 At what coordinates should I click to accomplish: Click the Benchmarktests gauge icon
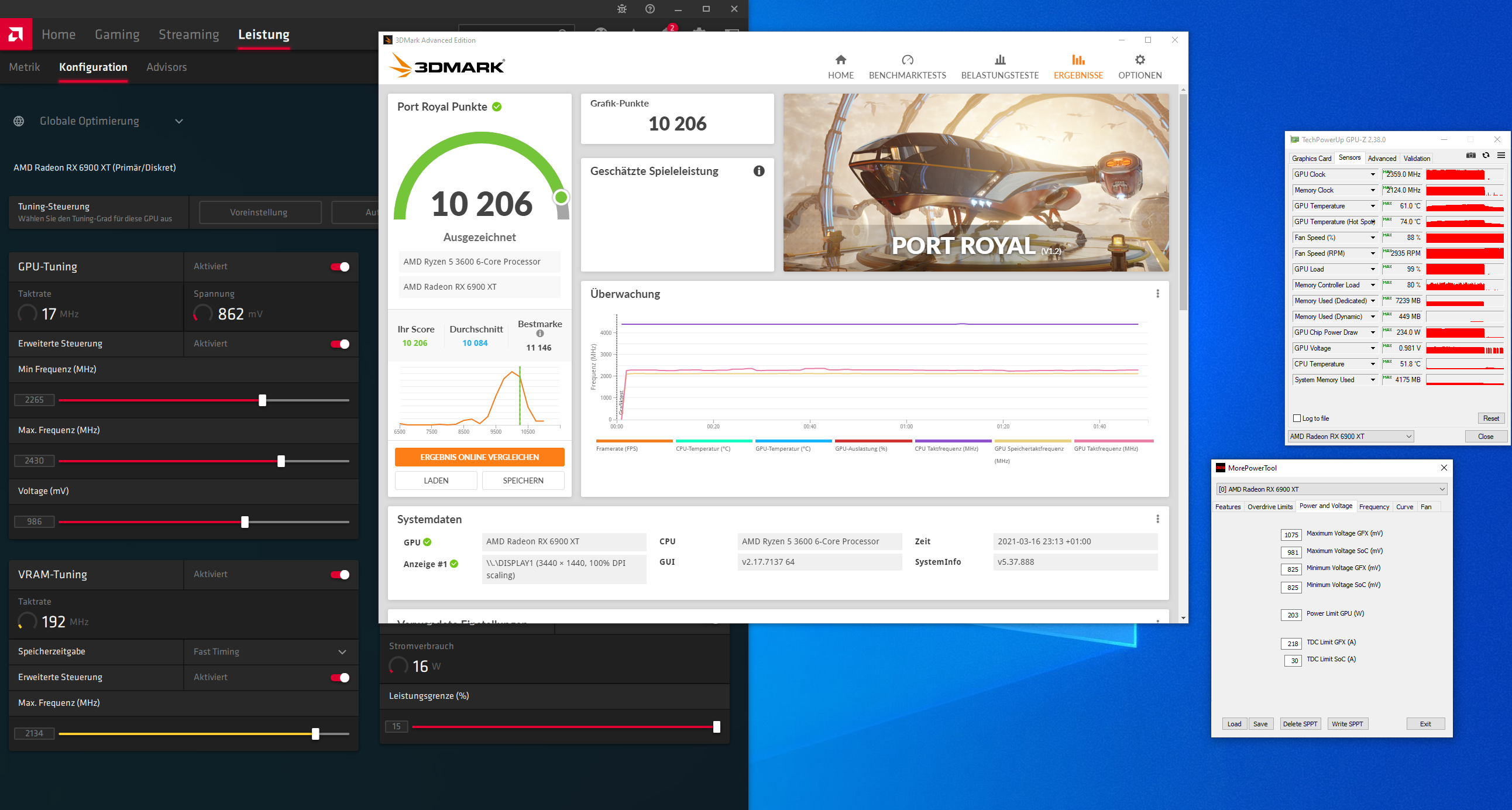tap(907, 60)
